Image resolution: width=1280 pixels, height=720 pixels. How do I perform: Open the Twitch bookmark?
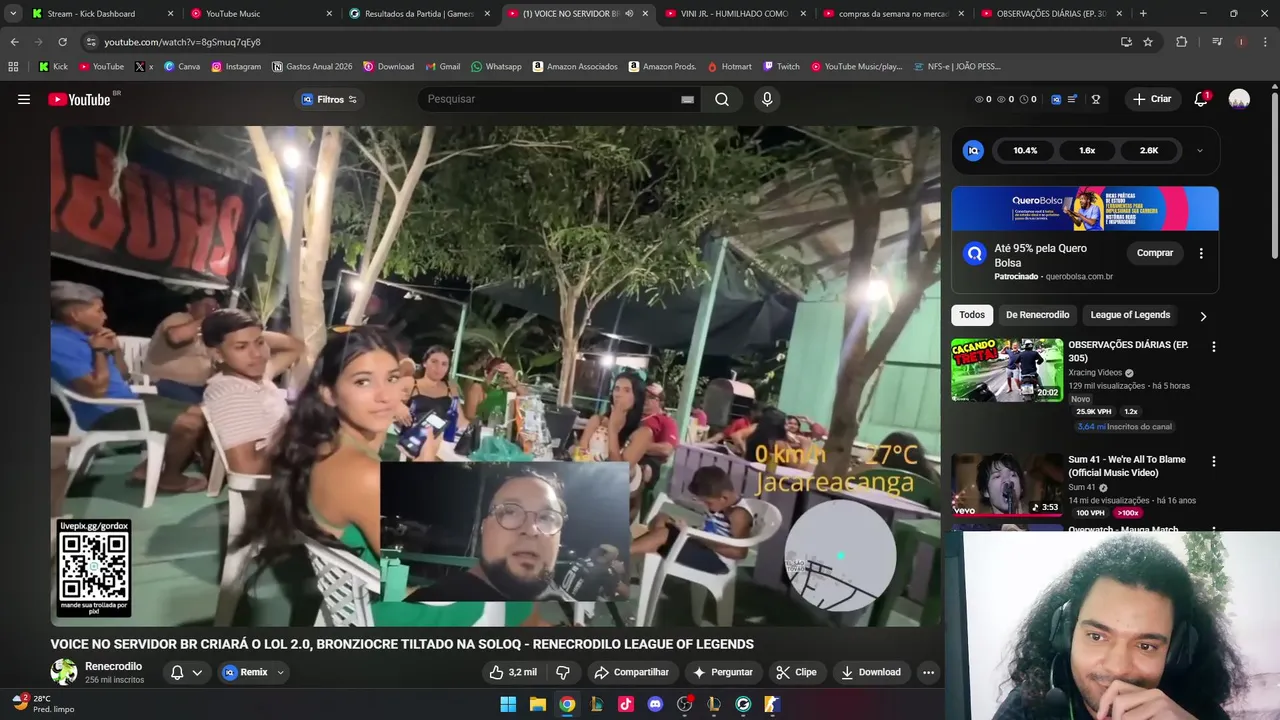tap(781, 66)
